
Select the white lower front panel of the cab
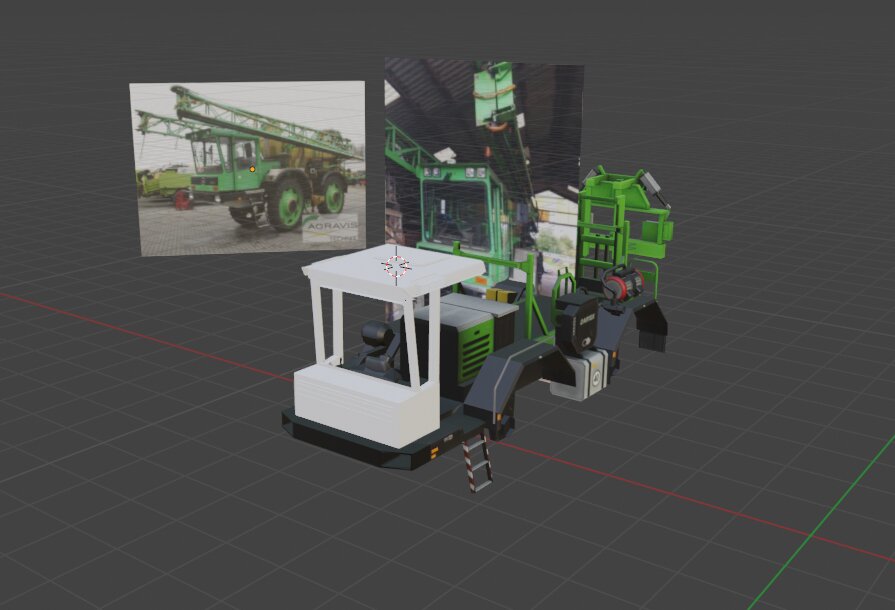[367, 404]
